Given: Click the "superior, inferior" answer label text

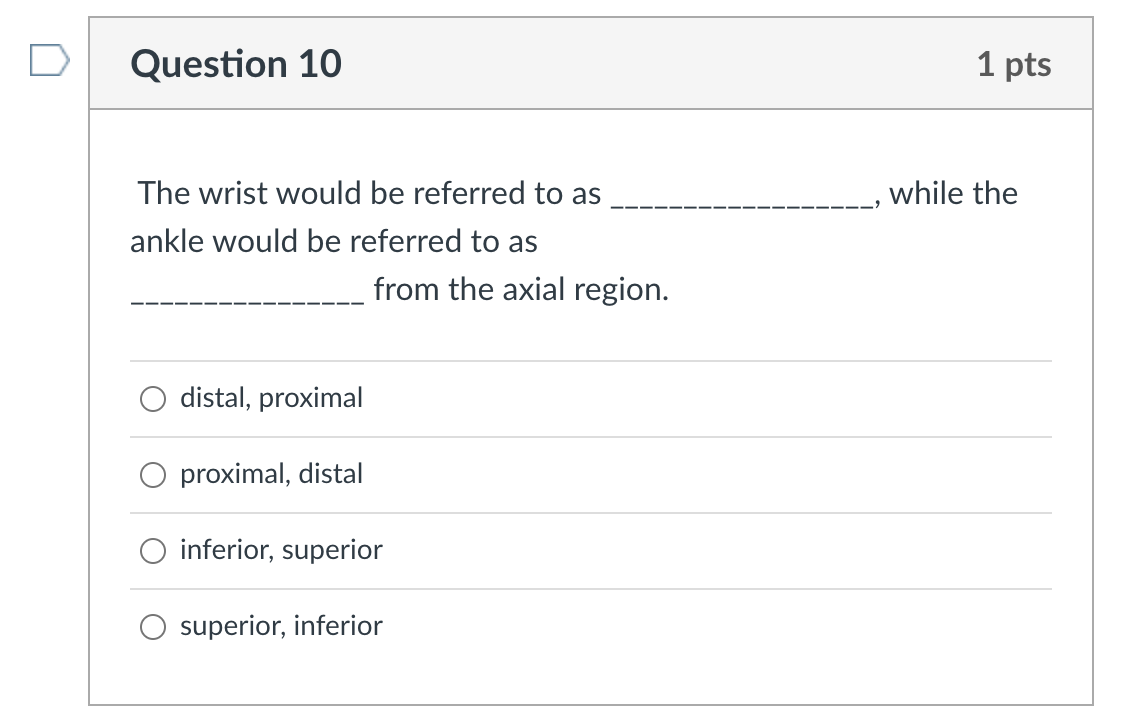Looking at the screenshot, I should pyautogui.click(x=281, y=626).
